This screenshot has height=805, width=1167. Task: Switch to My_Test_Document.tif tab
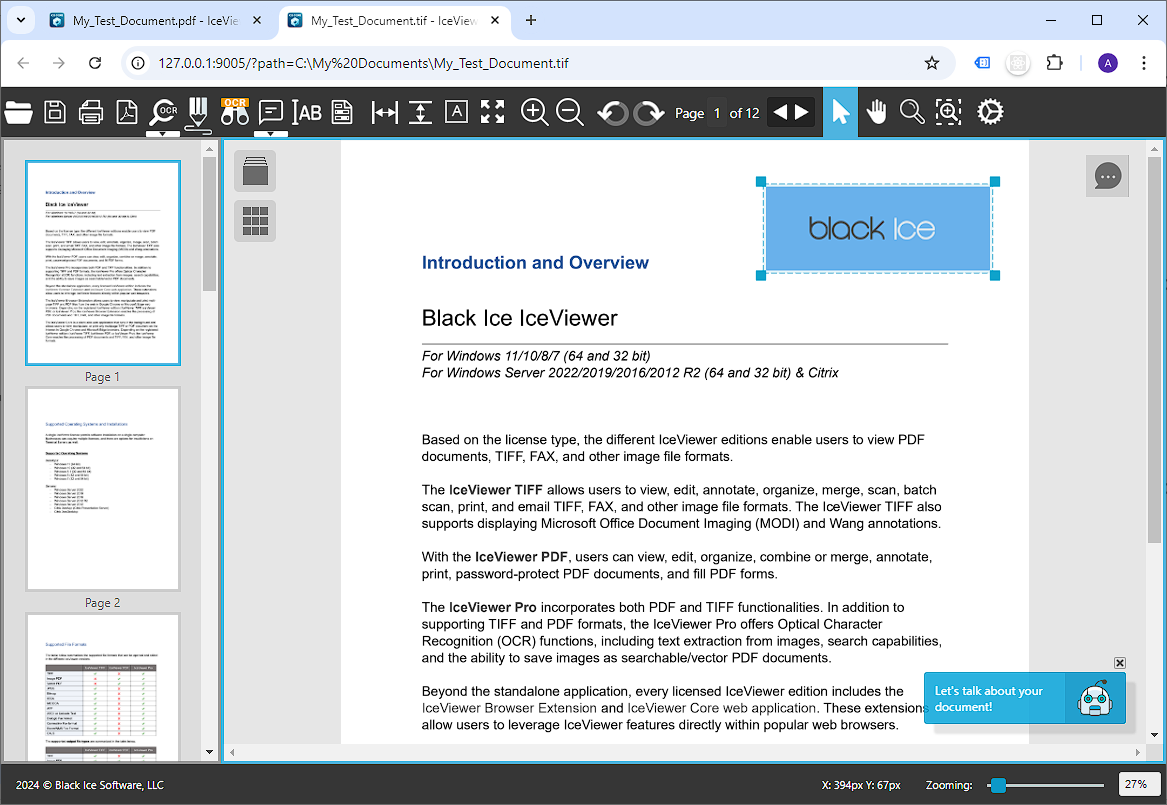click(x=394, y=21)
